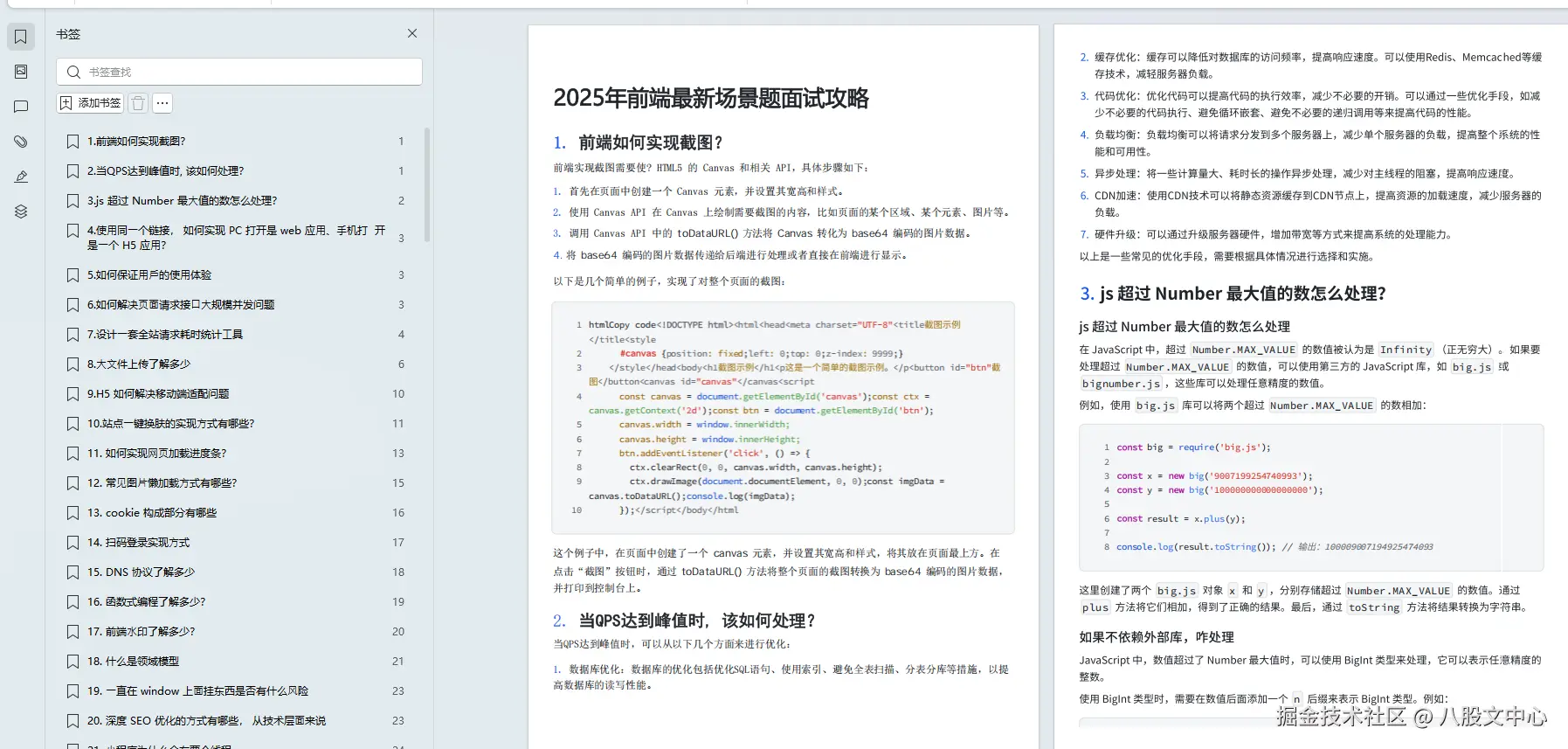Screen dimensions: 1568x749
Task: Open the signature pen icon in sidebar
Action: [21, 177]
